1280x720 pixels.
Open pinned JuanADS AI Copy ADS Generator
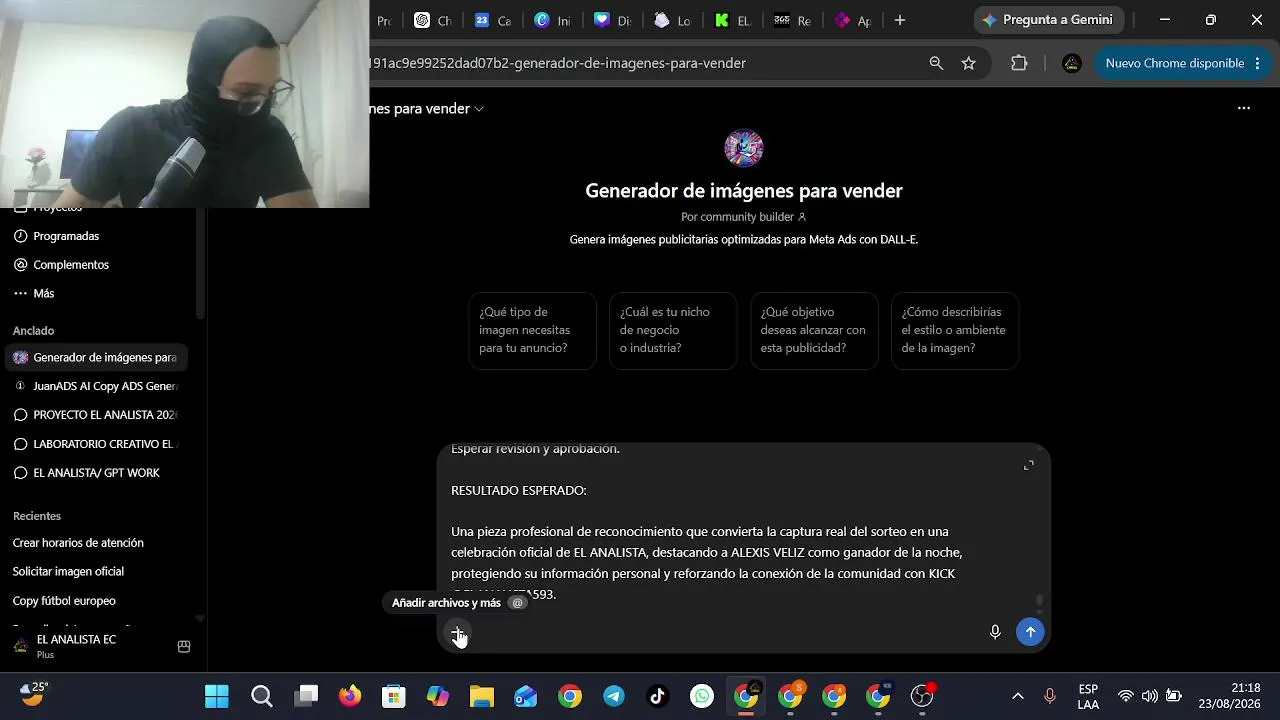(x=97, y=387)
